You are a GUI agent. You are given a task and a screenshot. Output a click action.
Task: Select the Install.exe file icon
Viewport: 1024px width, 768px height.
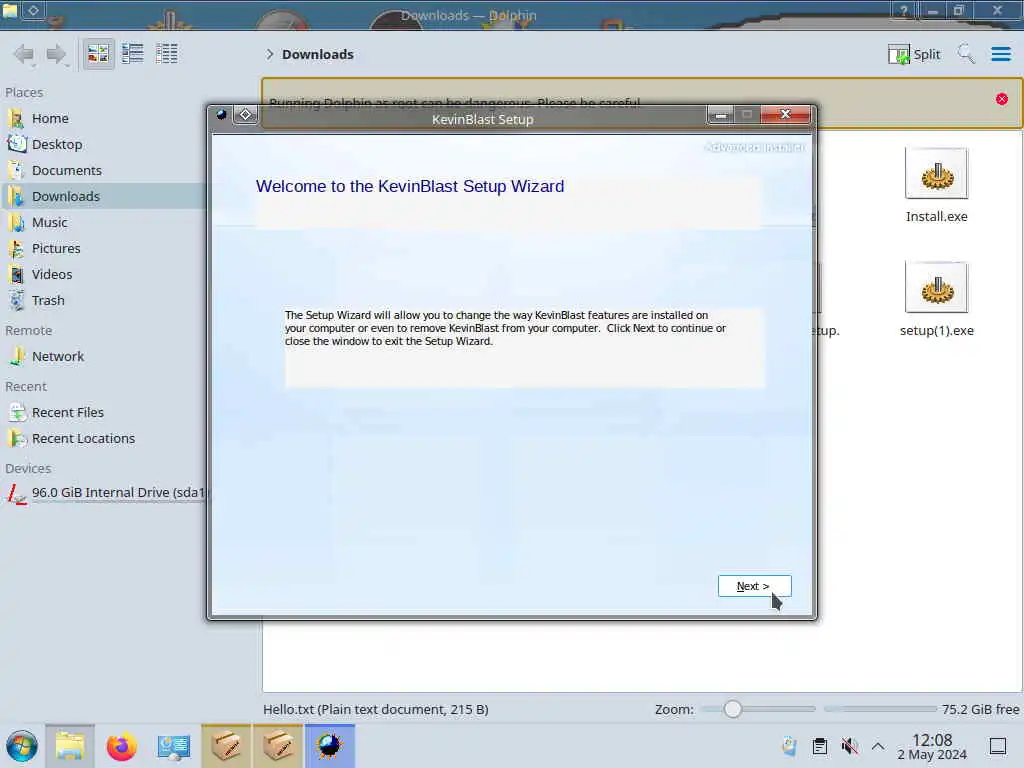[936, 174]
